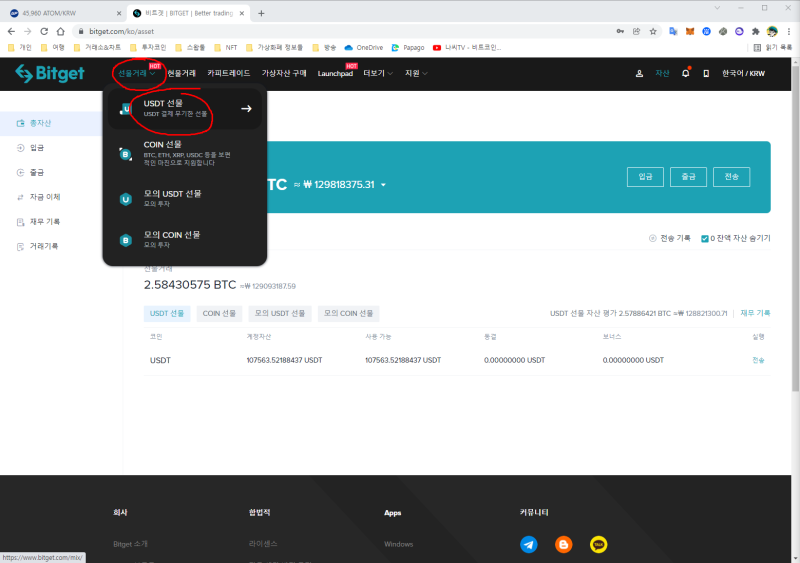This screenshot has width=800, height=563.
Task: Click the 전송 button in banner
Action: (x=732, y=177)
